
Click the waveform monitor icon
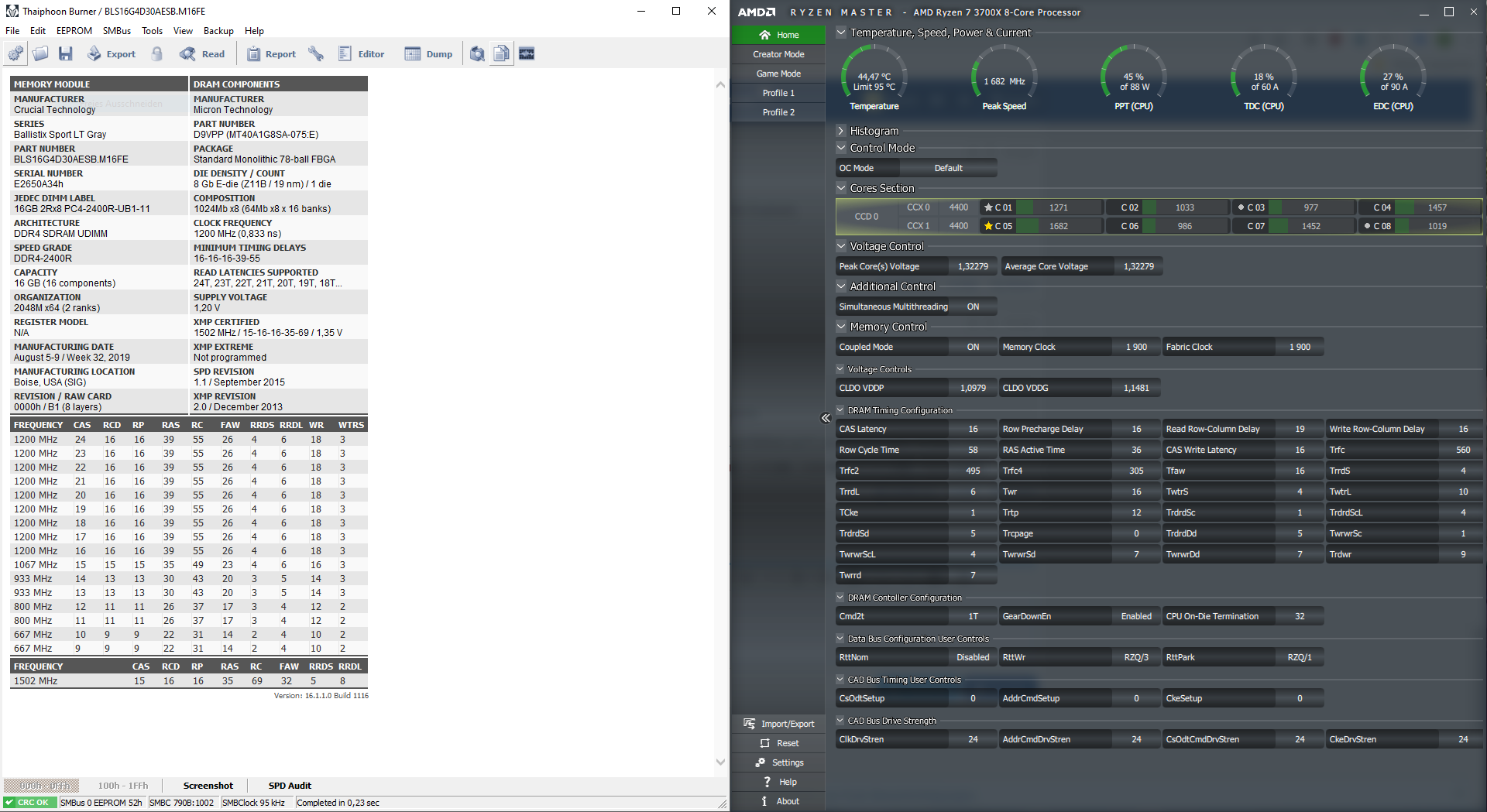pos(527,53)
